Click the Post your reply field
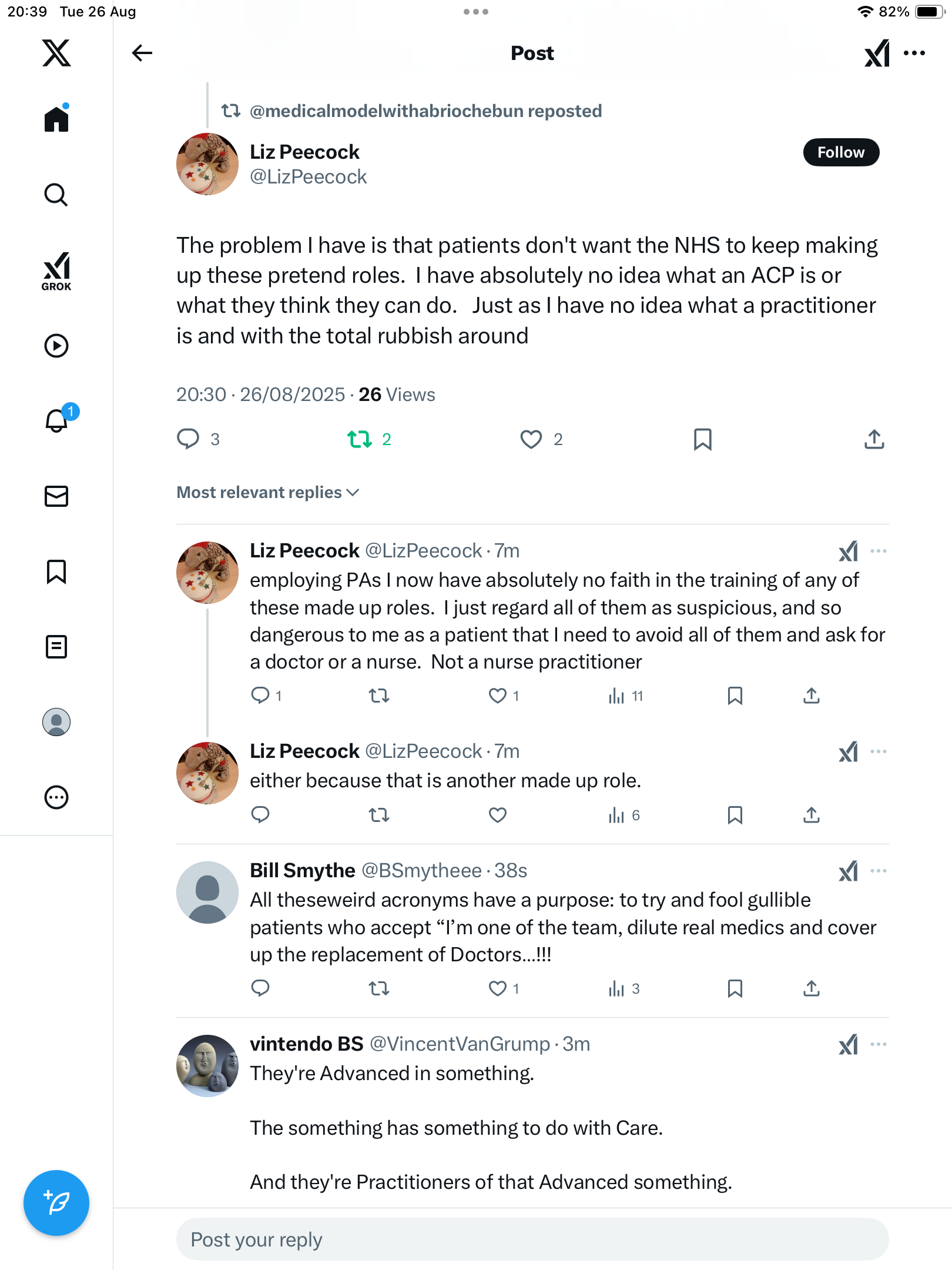Screen dimensions: 952x1270 532,1239
